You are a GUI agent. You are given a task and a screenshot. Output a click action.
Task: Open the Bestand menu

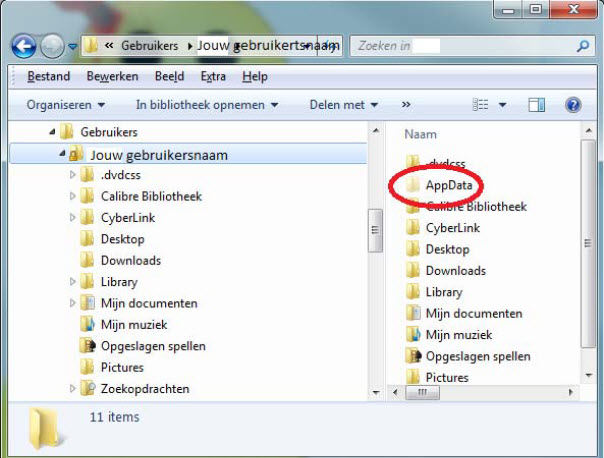tap(49, 76)
